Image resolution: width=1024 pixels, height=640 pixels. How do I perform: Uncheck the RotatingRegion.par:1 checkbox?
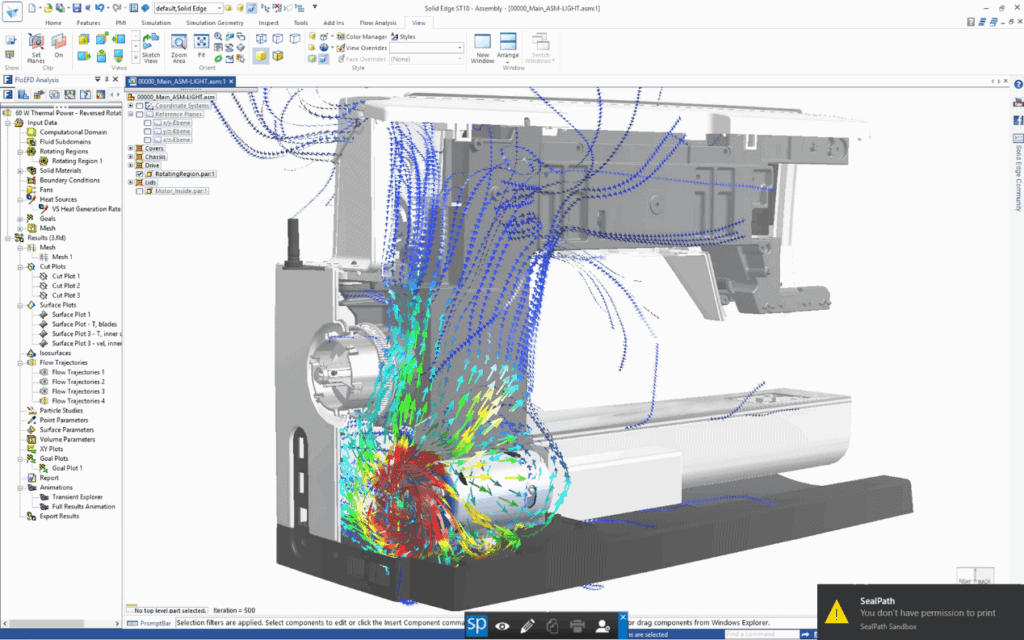(139, 174)
